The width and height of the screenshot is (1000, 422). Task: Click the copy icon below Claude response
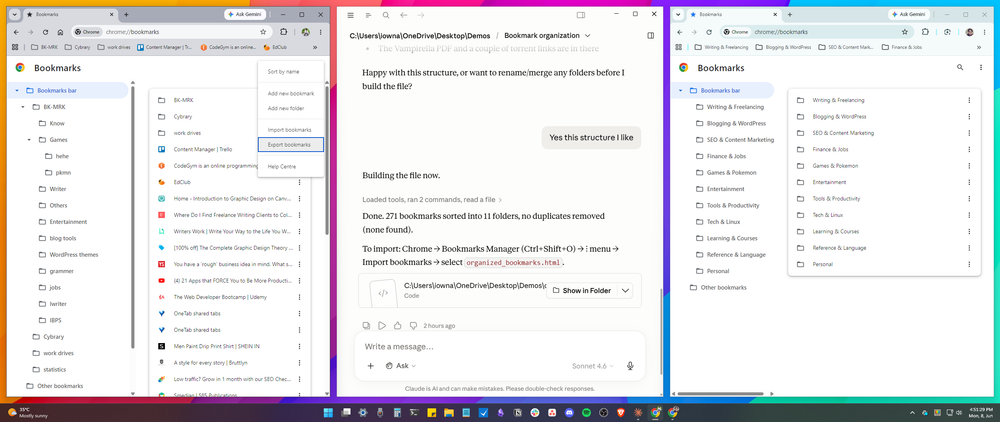(366, 325)
